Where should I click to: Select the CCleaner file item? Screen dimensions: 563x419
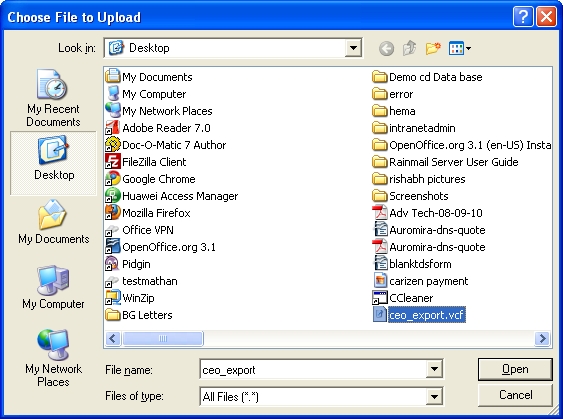pyautogui.click(x=403, y=298)
